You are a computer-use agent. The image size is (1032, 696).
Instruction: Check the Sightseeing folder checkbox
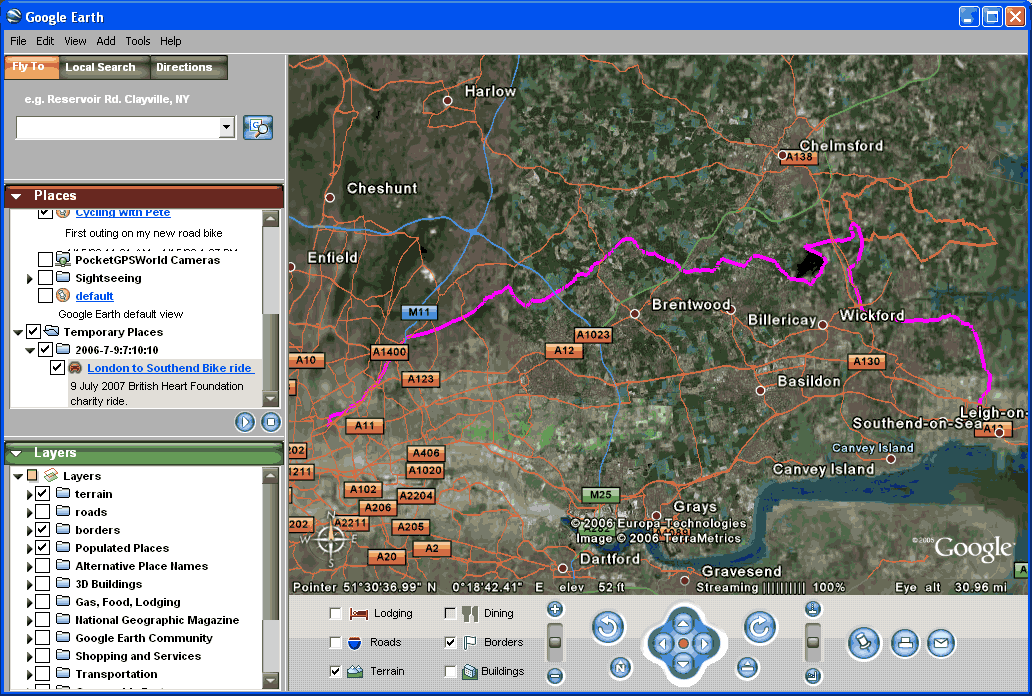45,277
